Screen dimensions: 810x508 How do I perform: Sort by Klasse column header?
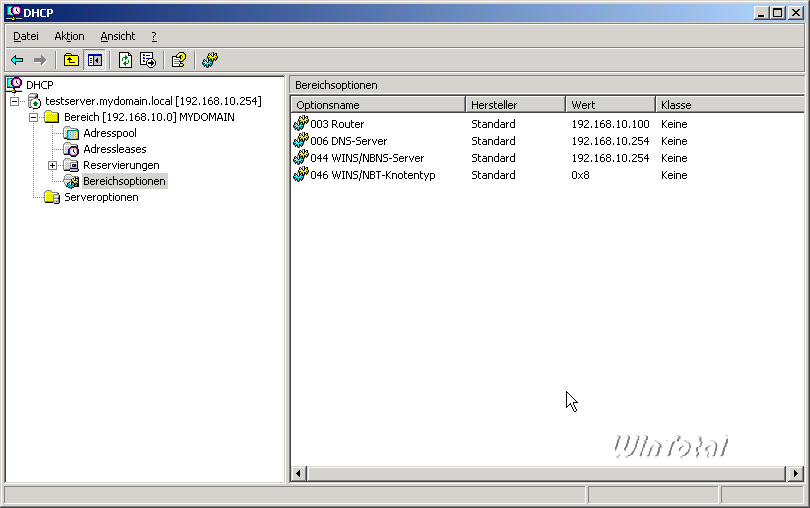(730, 105)
